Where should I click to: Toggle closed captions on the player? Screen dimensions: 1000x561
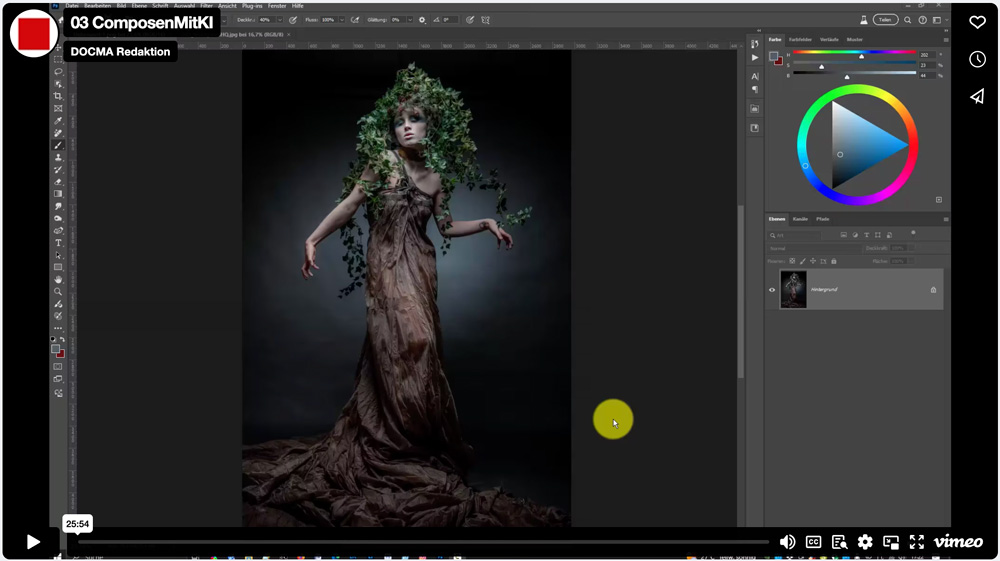tap(813, 542)
